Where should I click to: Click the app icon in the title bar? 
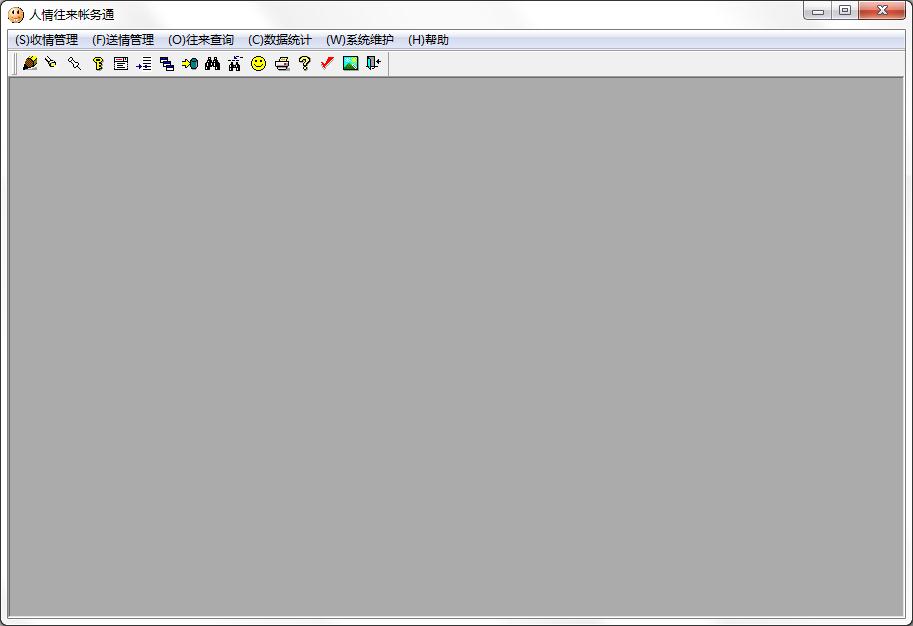16,15
